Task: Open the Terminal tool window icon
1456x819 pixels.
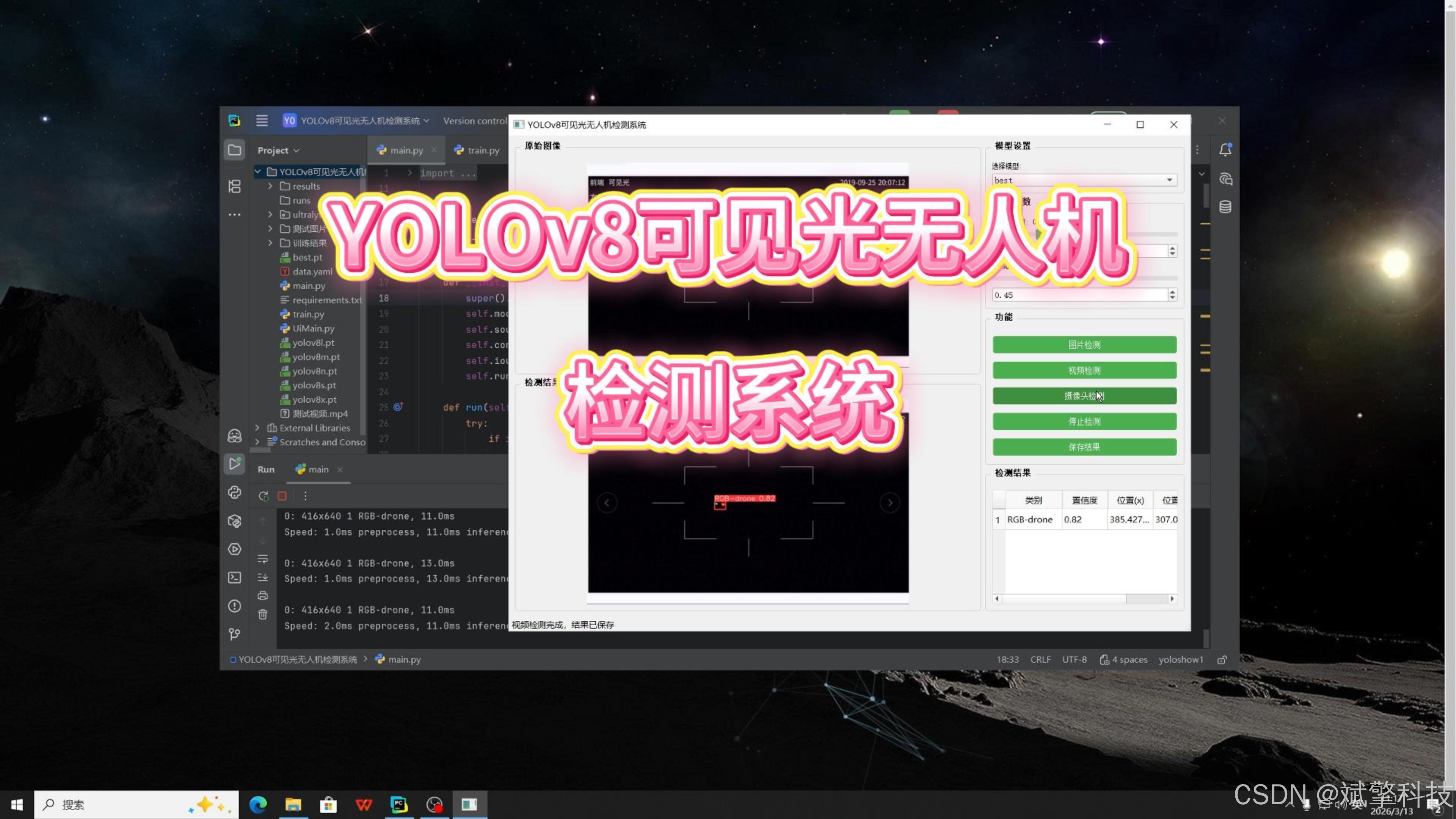Action: click(x=235, y=577)
